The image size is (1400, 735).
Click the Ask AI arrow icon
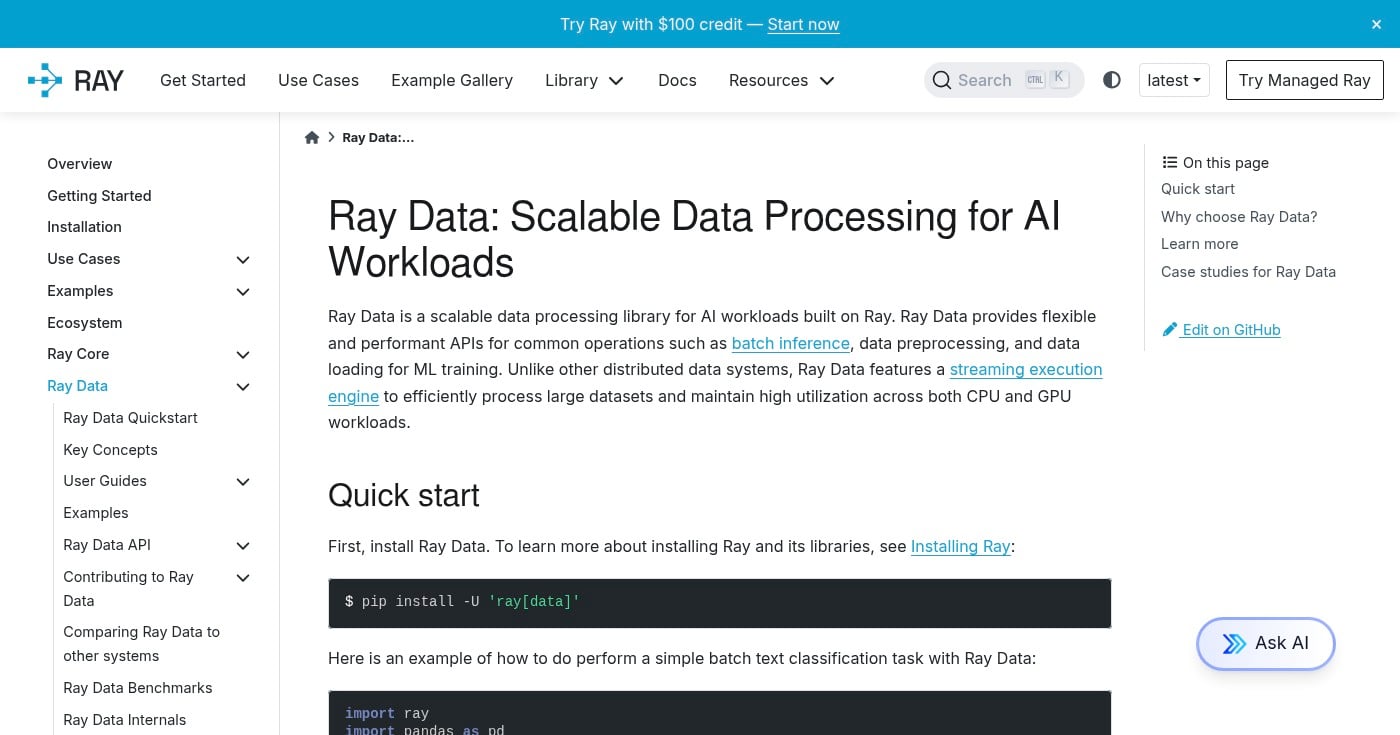(x=1235, y=643)
